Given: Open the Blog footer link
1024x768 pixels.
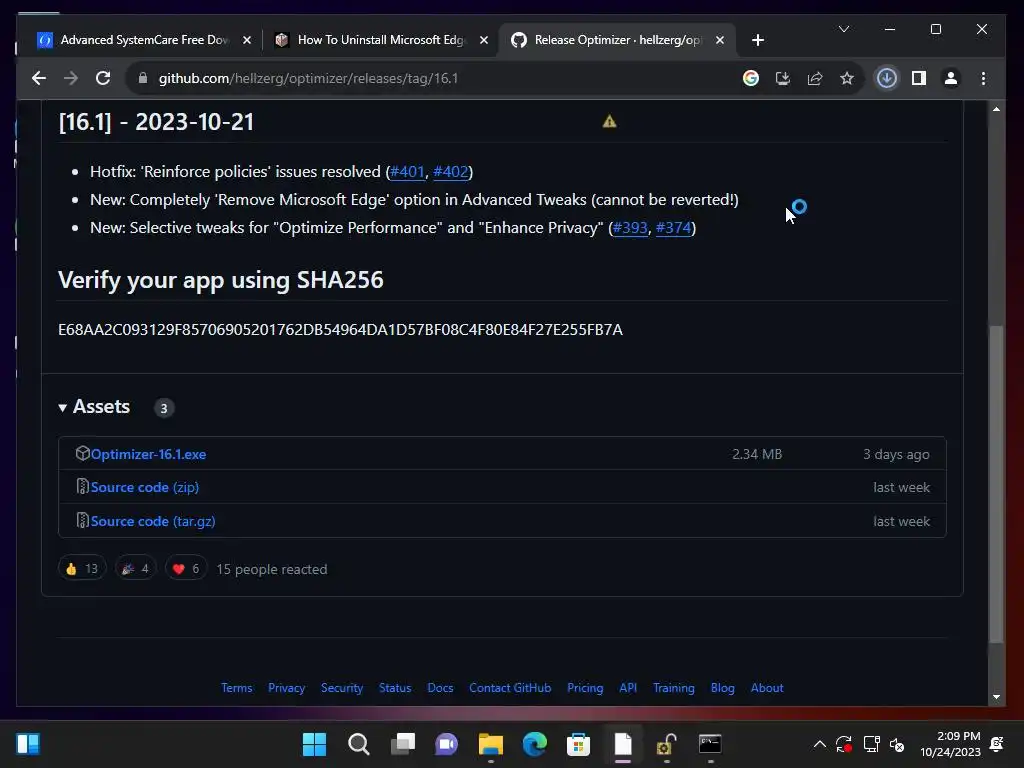Looking at the screenshot, I should [722, 688].
